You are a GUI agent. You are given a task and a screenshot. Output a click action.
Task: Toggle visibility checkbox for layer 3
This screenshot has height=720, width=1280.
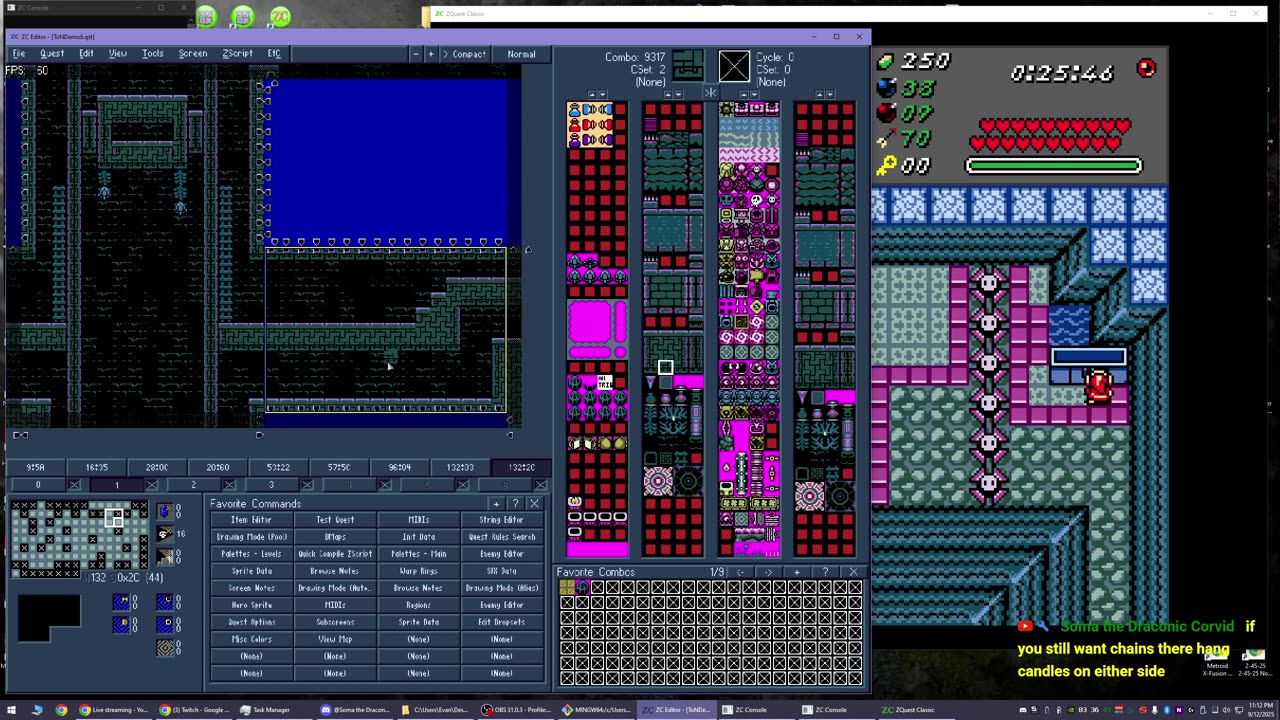[x=307, y=485]
